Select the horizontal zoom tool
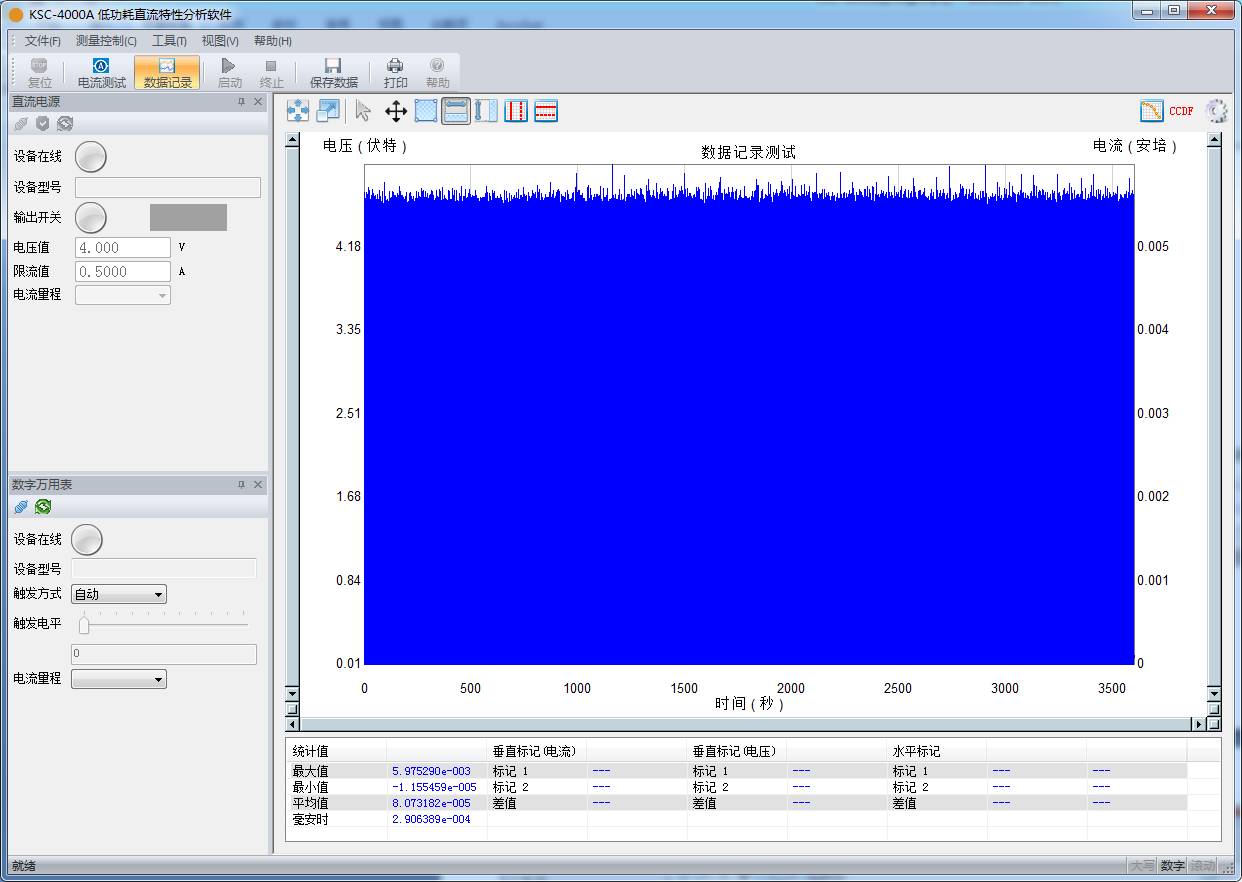Image resolution: width=1242 pixels, height=882 pixels. 456,111
